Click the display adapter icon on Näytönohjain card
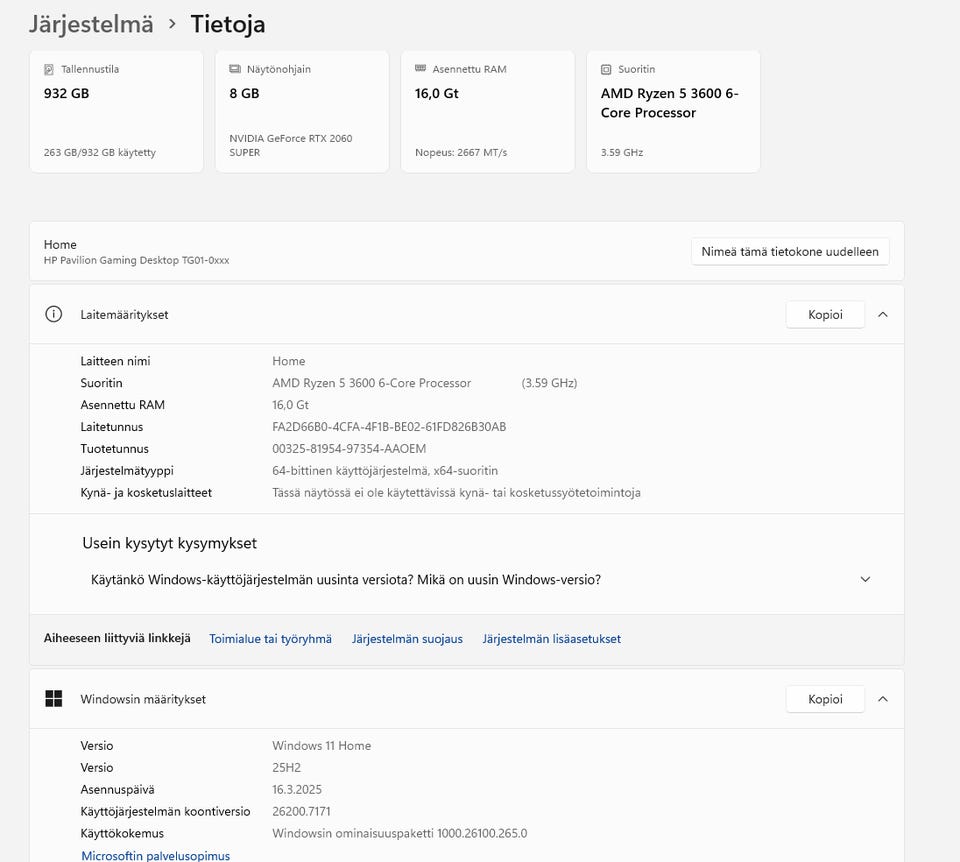Viewport: 960px width, 862px height. pyautogui.click(x=235, y=70)
